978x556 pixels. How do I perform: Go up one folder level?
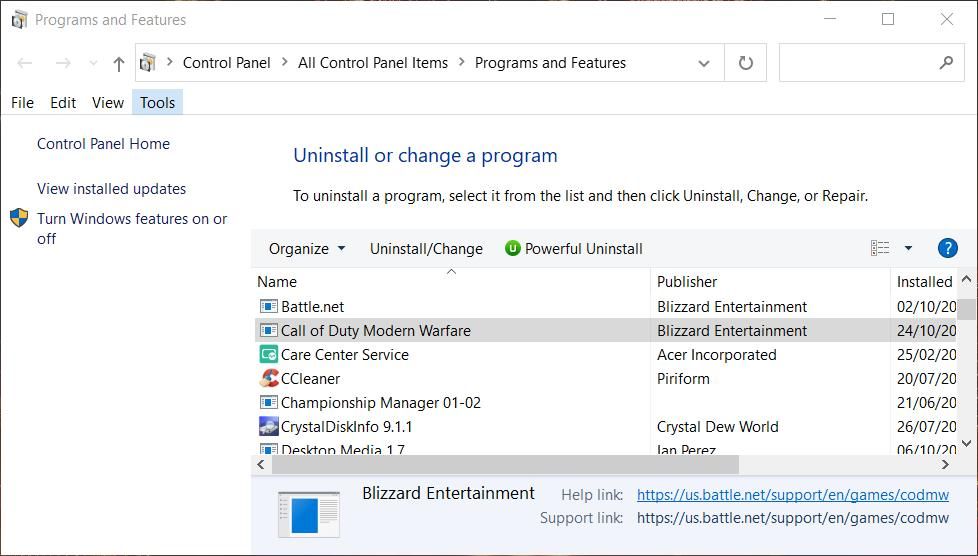[119, 63]
